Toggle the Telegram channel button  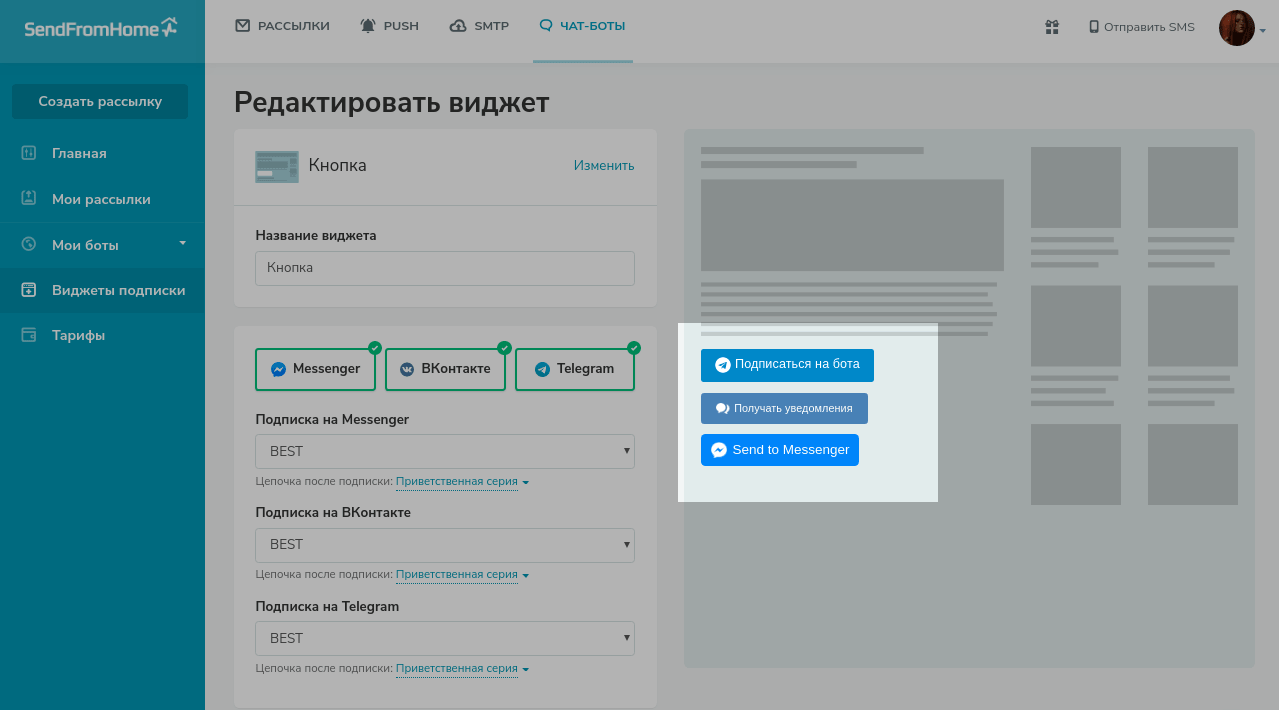(x=575, y=369)
